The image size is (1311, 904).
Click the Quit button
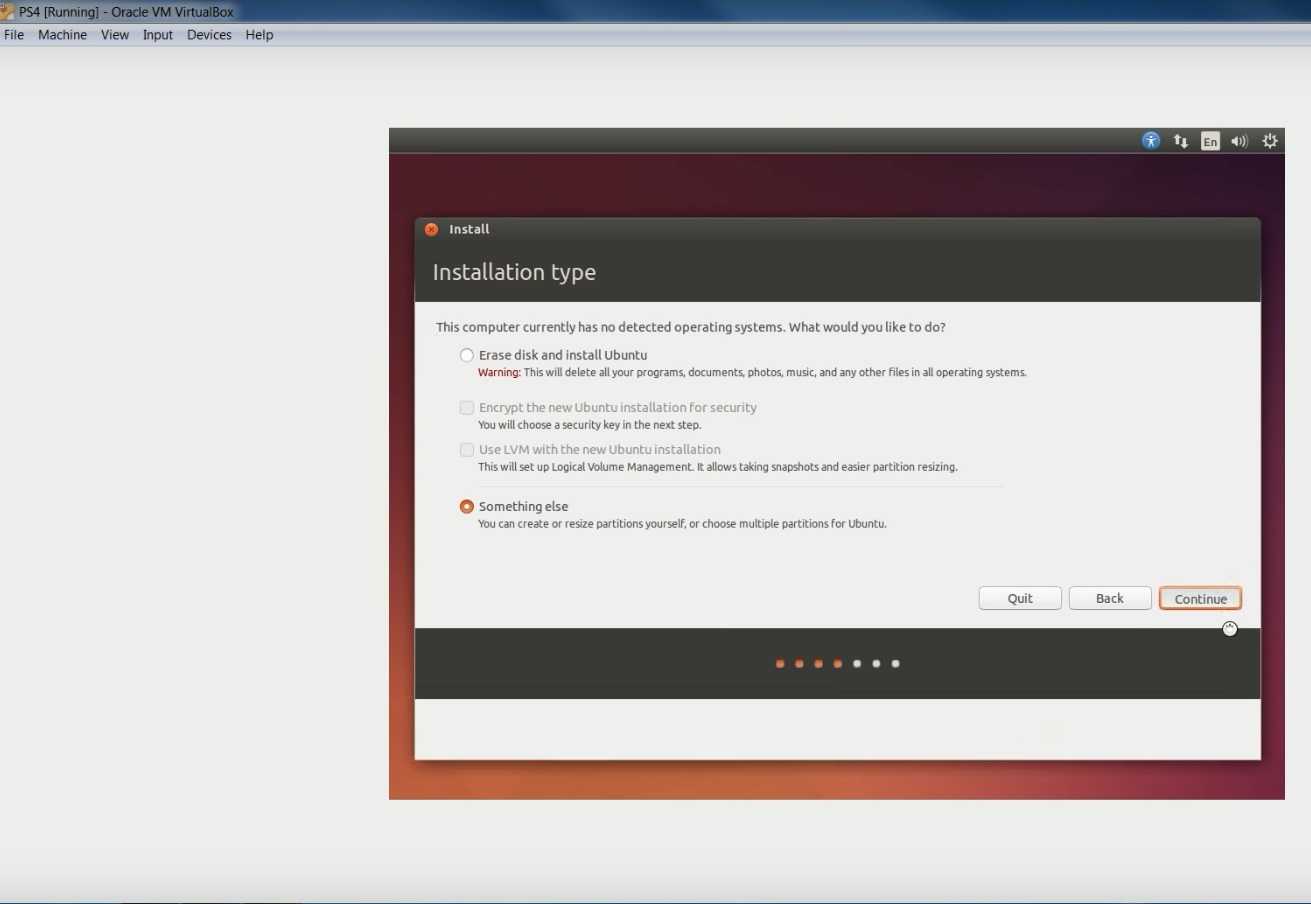tap(1020, 598)
